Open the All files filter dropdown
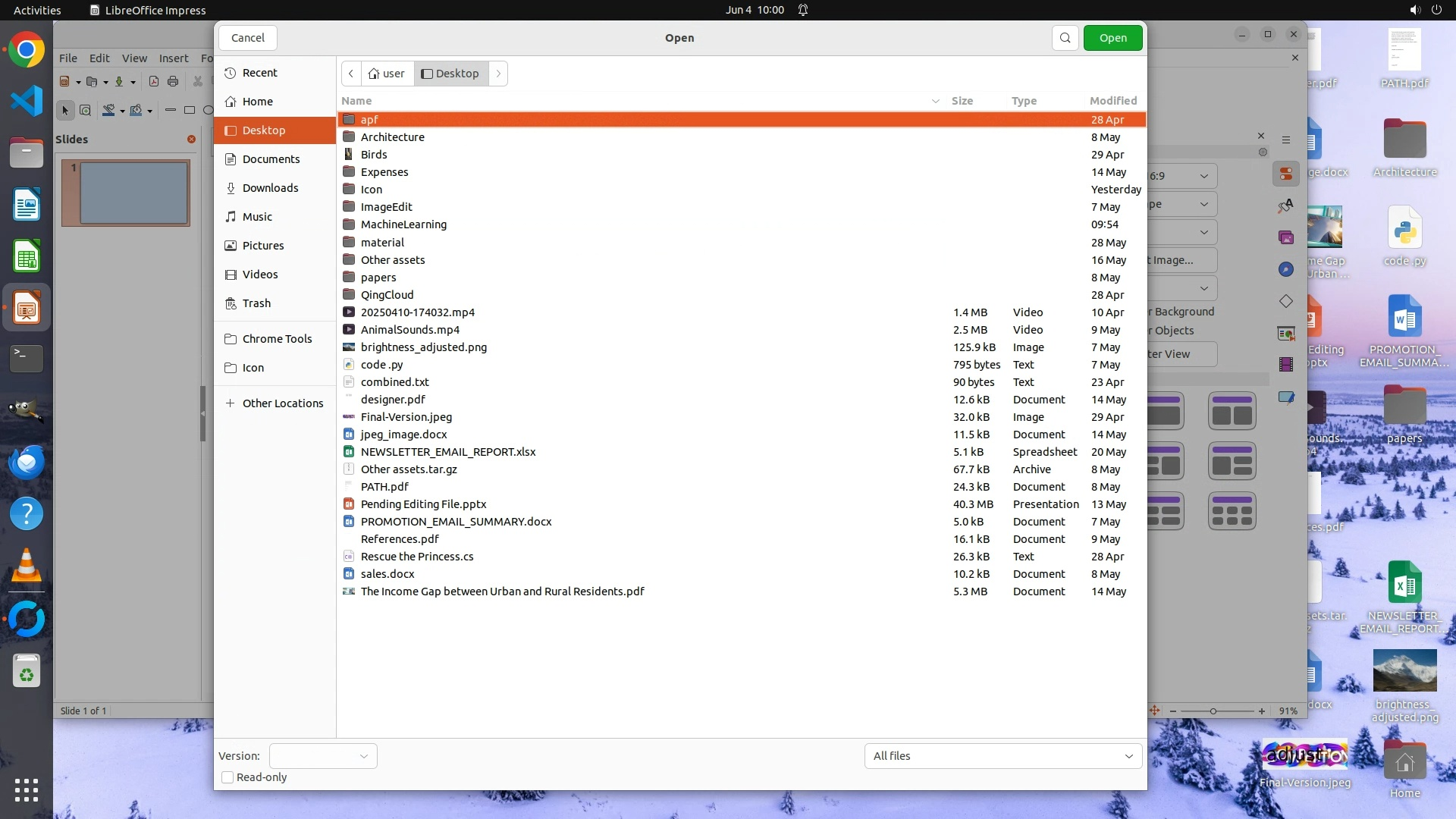This screenshot has height=819, width=1456. [x=1003, y=756]
